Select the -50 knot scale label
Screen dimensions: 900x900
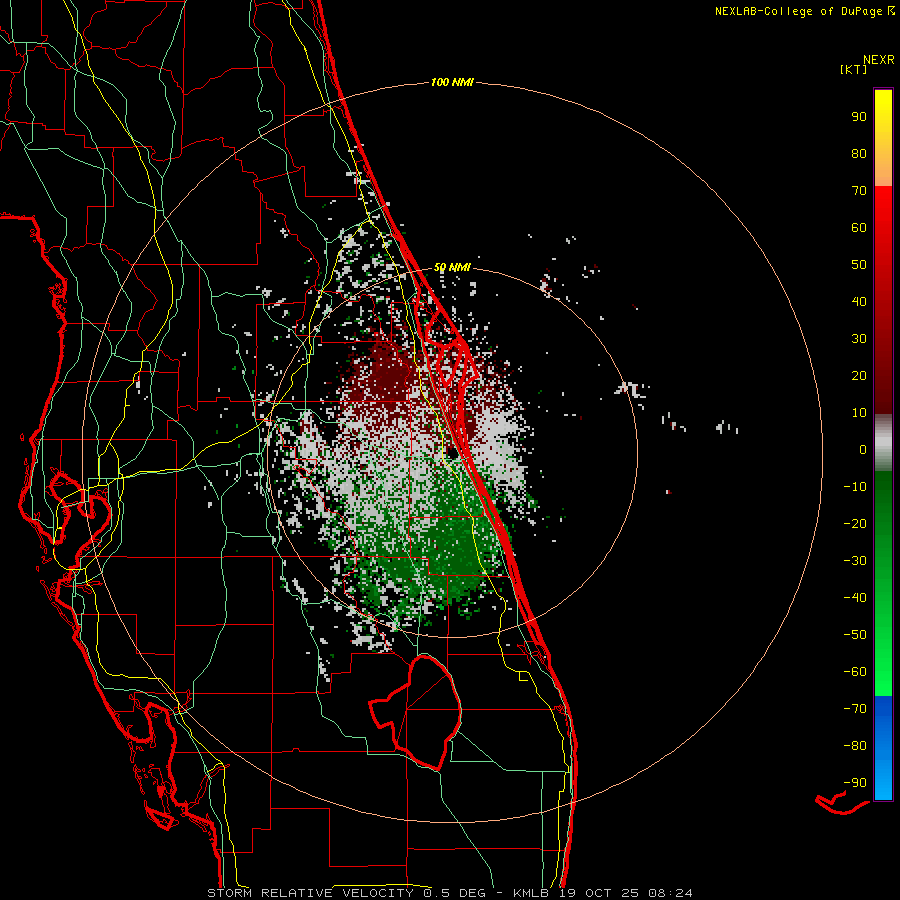pos(855,635)
